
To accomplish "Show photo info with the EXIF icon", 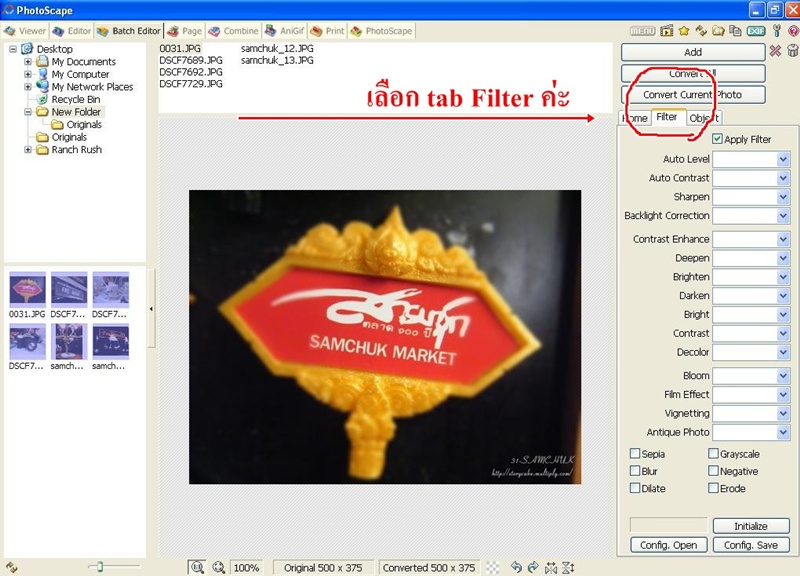I will (x=756, y=31).
